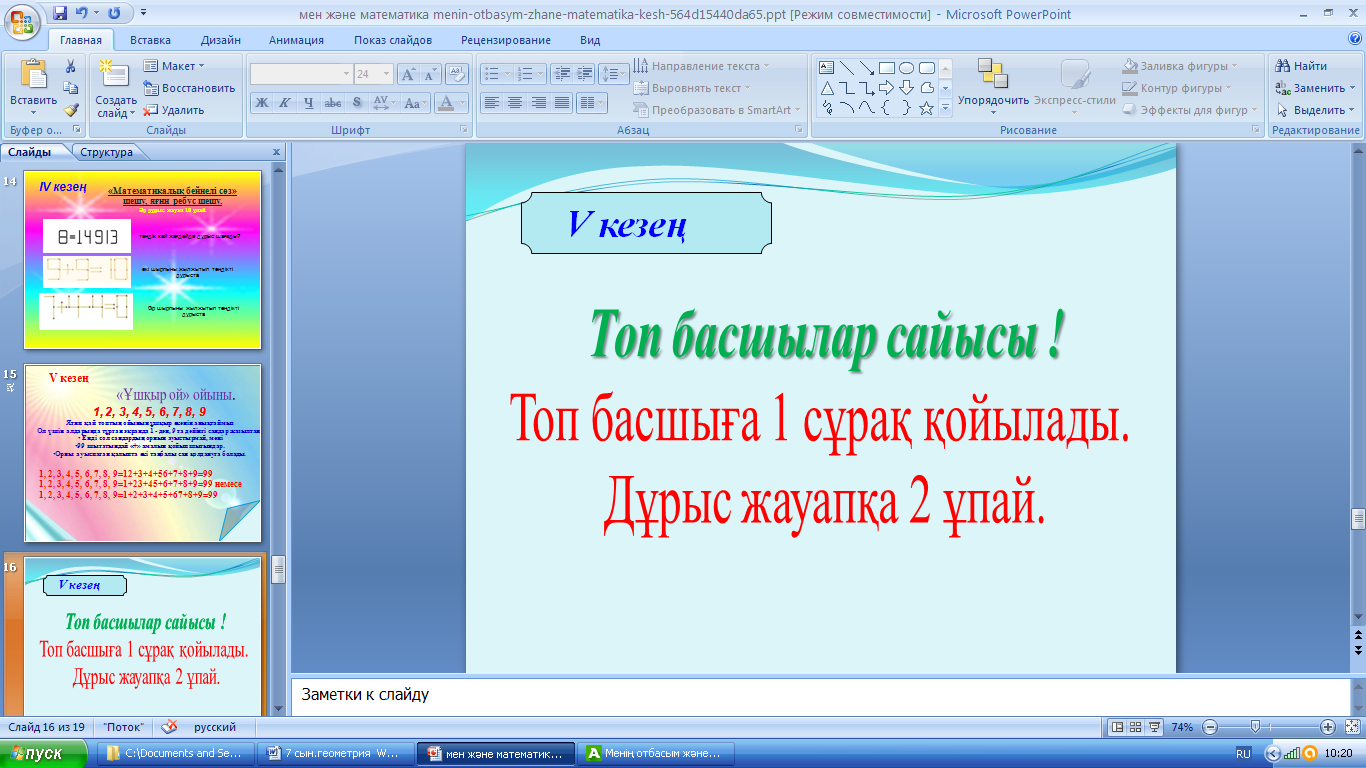Toggle italic (К) formatting
This screenshot has height=768, width=1366.
[284, 102]
